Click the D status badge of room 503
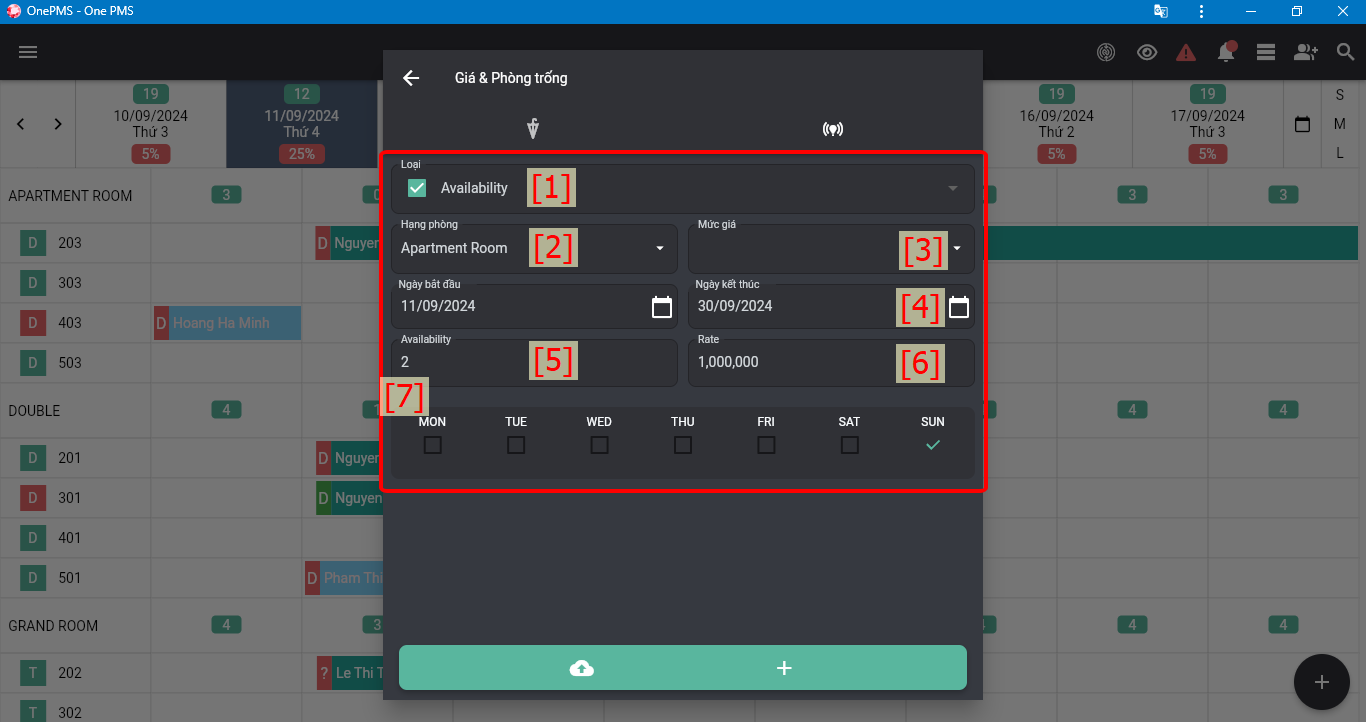1366x722 pixels. pos(32,363)
